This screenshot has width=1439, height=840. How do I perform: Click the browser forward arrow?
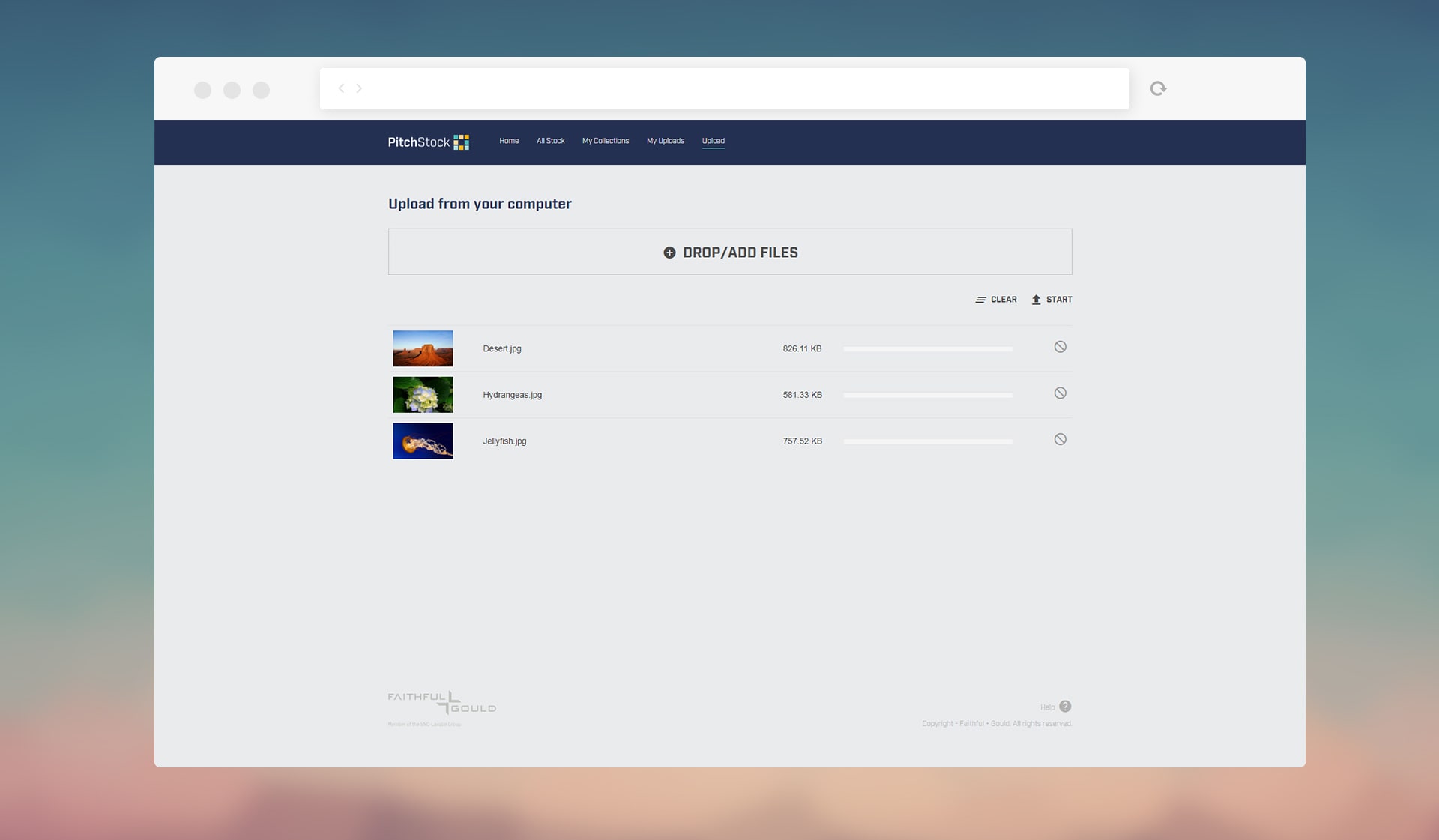[359, 88]
